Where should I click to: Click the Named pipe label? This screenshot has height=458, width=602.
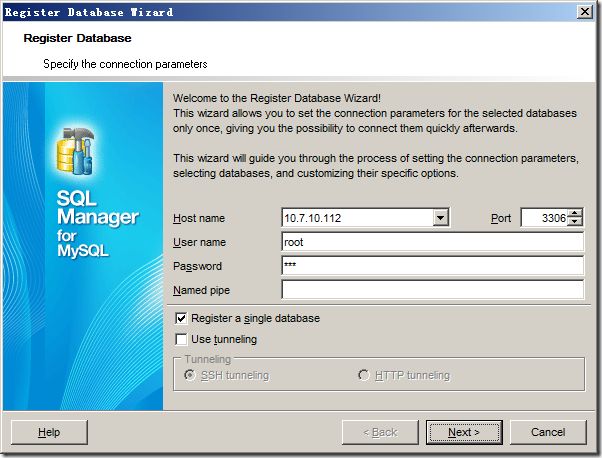201,290
